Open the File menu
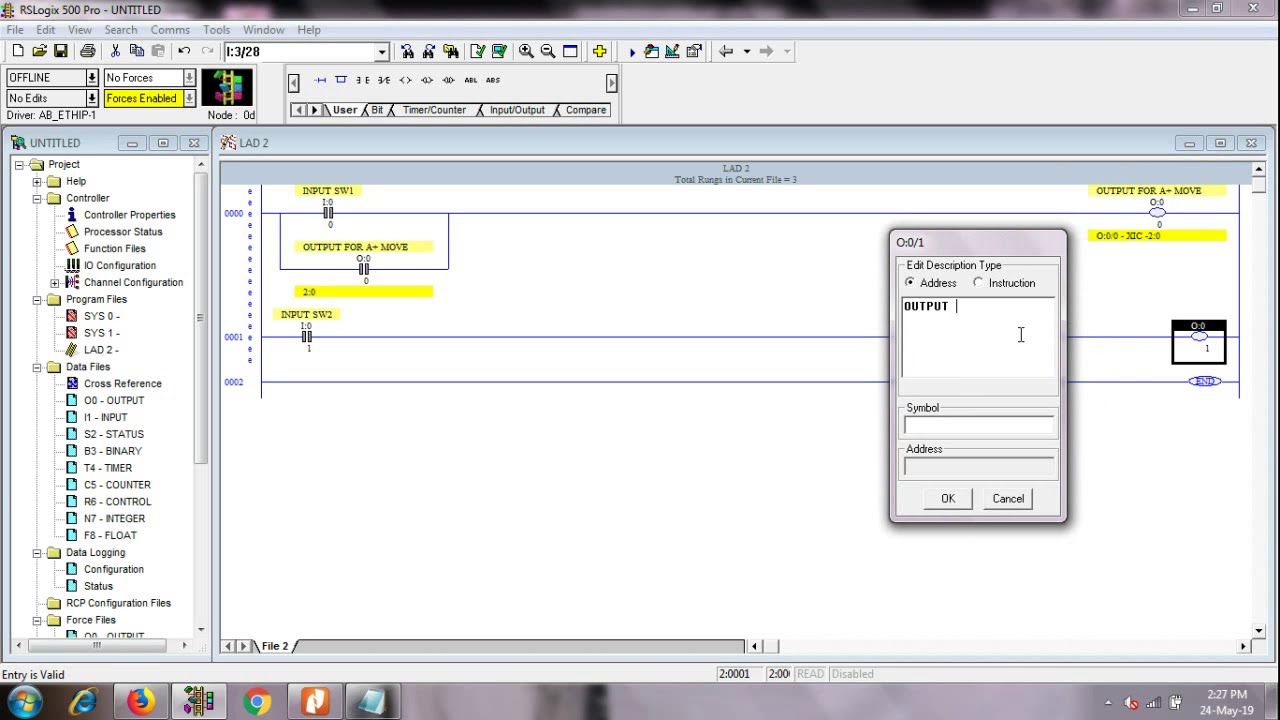The height and width of the screenshot is (720, 1280). coord(15,30)
